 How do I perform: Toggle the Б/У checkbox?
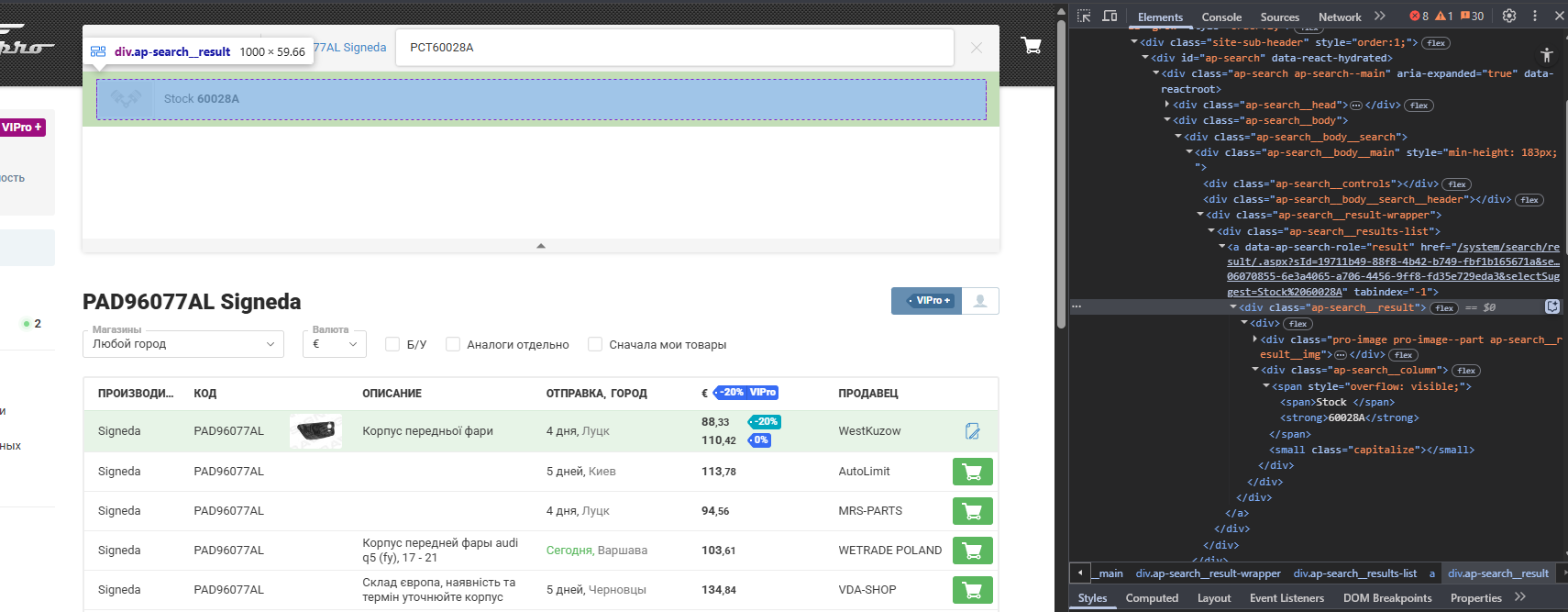392,344
